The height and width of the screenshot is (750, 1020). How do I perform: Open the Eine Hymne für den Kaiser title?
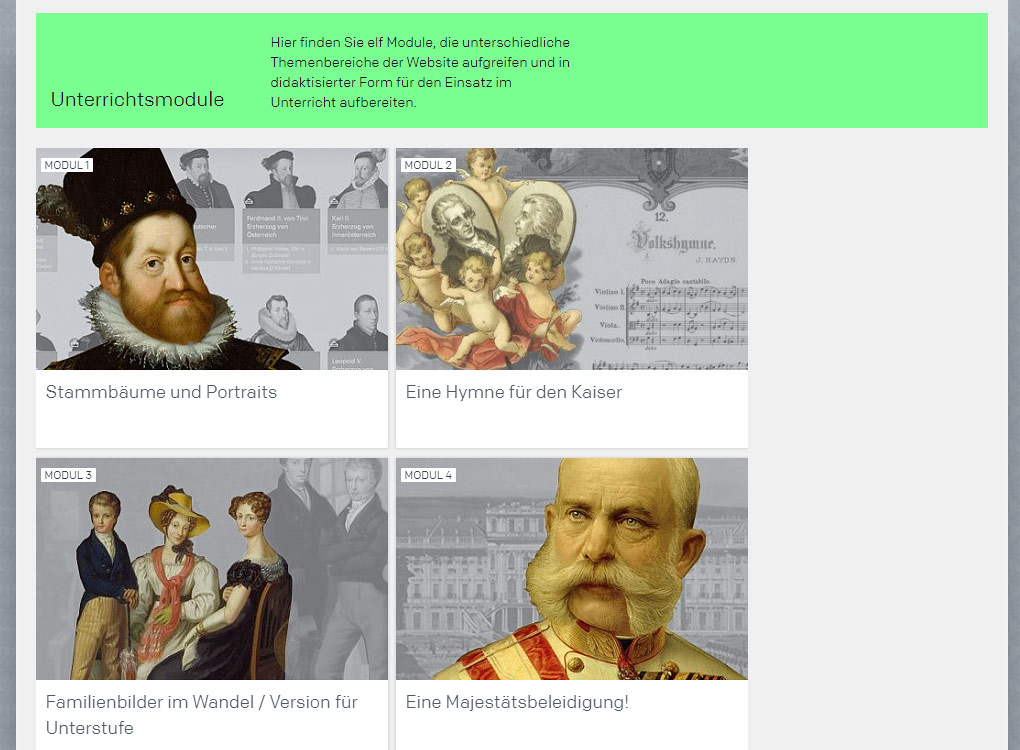point(514,392)
